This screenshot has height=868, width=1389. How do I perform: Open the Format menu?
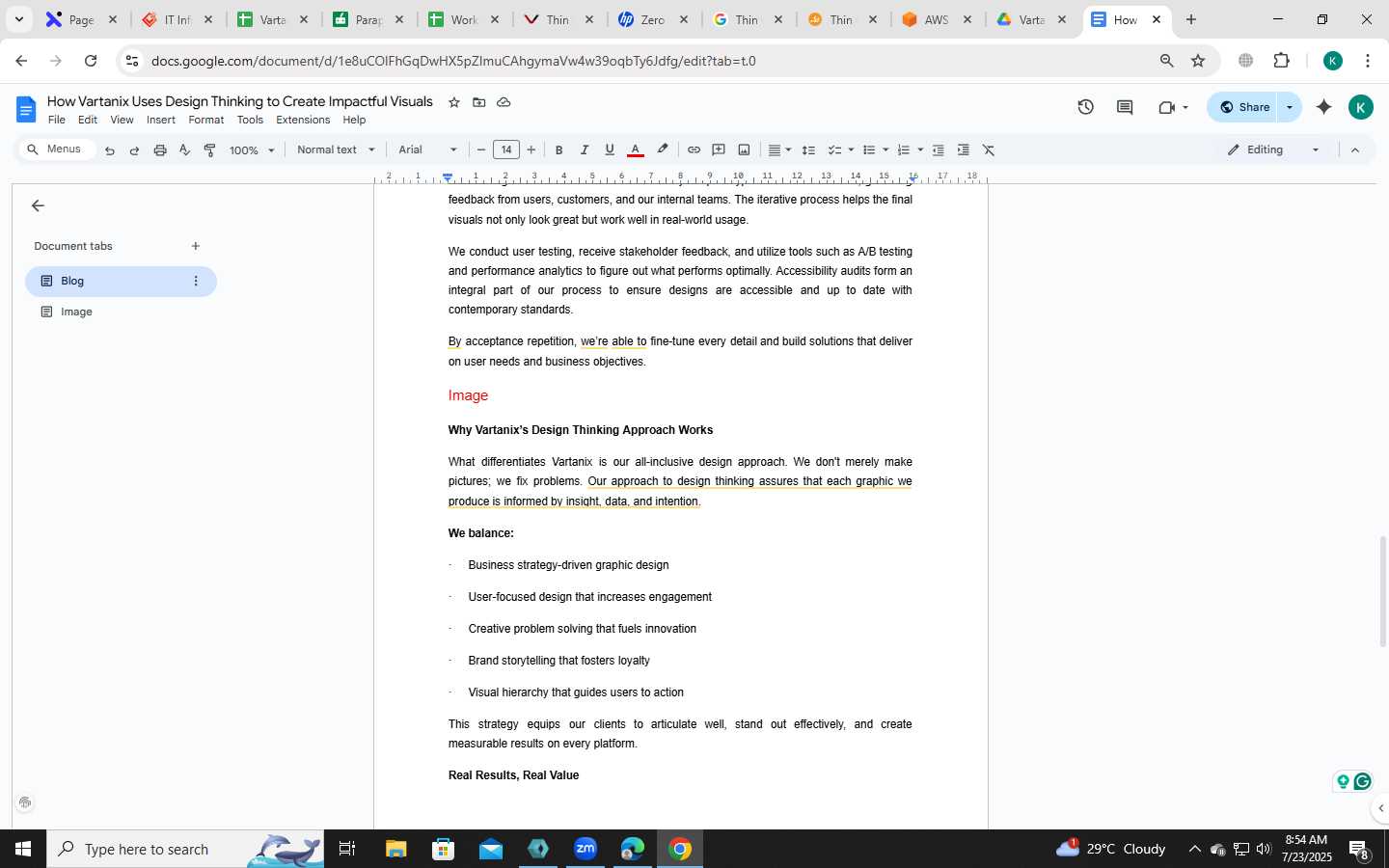pos(206,121)
